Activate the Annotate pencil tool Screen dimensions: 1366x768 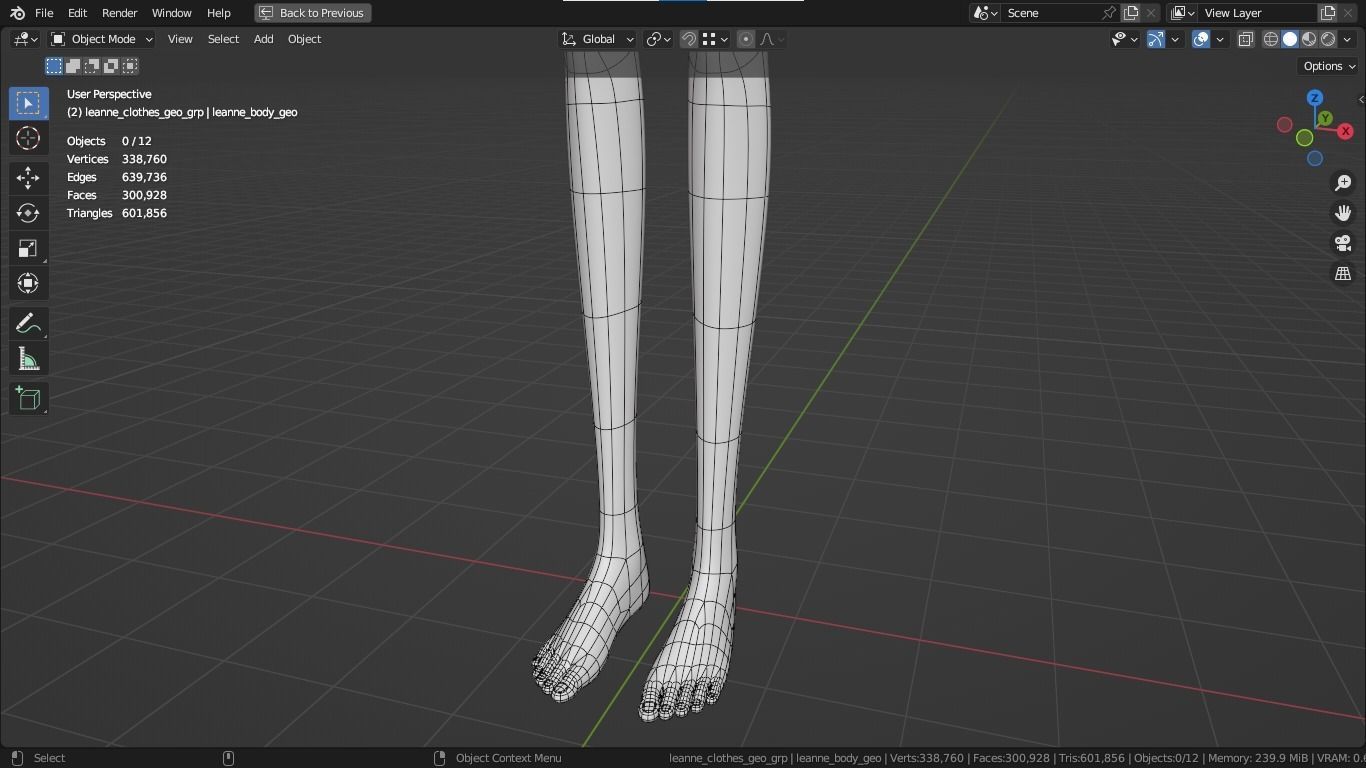[28, 323]
